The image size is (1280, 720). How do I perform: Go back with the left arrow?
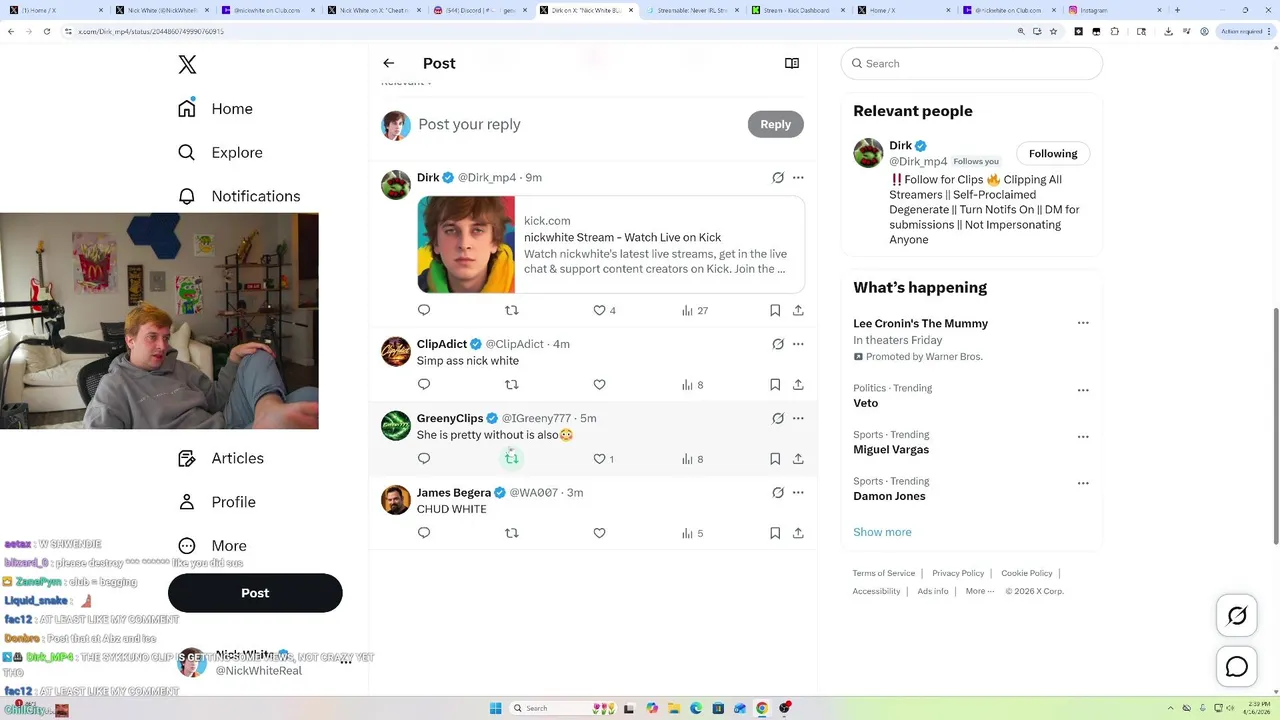[389, 63]
